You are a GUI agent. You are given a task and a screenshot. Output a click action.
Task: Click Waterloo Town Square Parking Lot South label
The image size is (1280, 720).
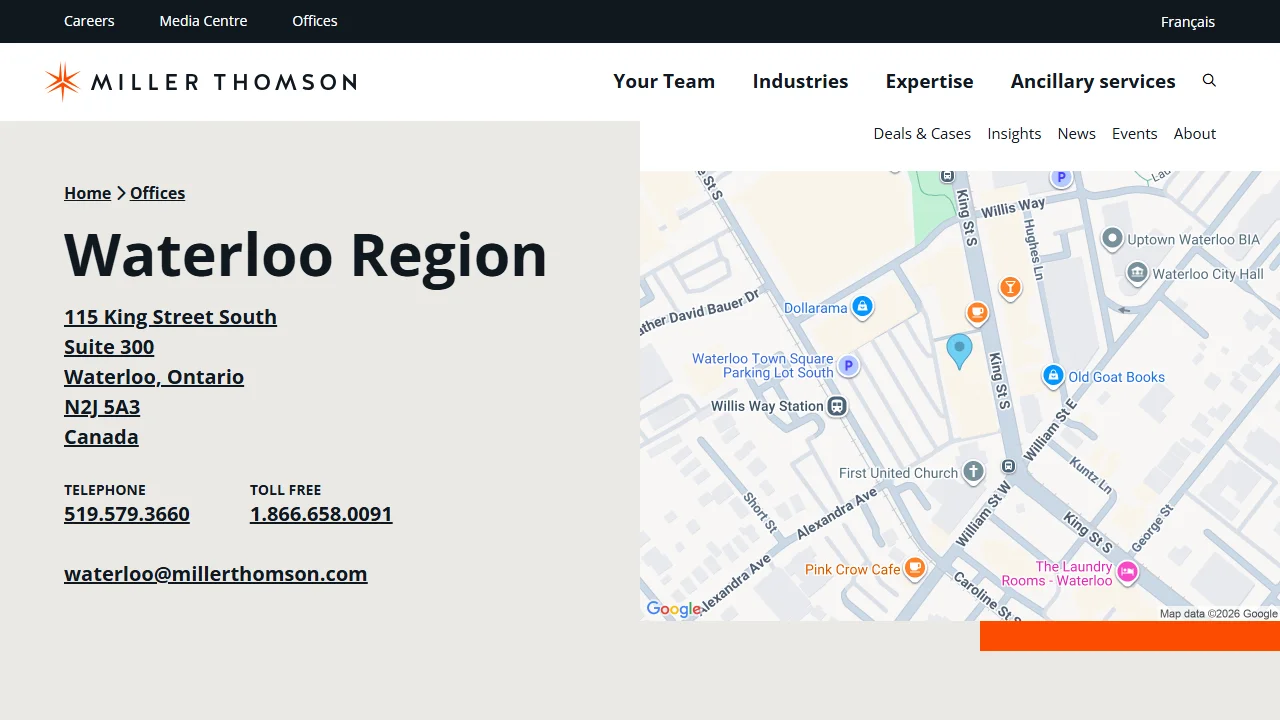(763, 365)
